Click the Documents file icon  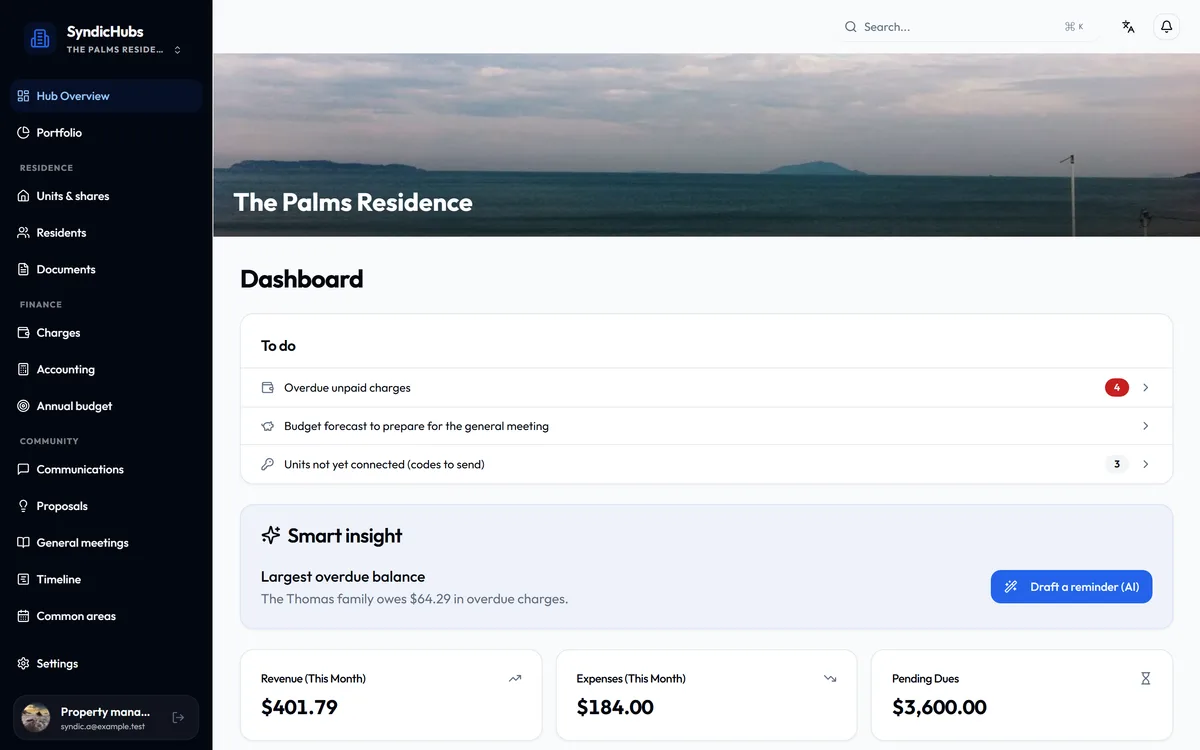point(23,269)
